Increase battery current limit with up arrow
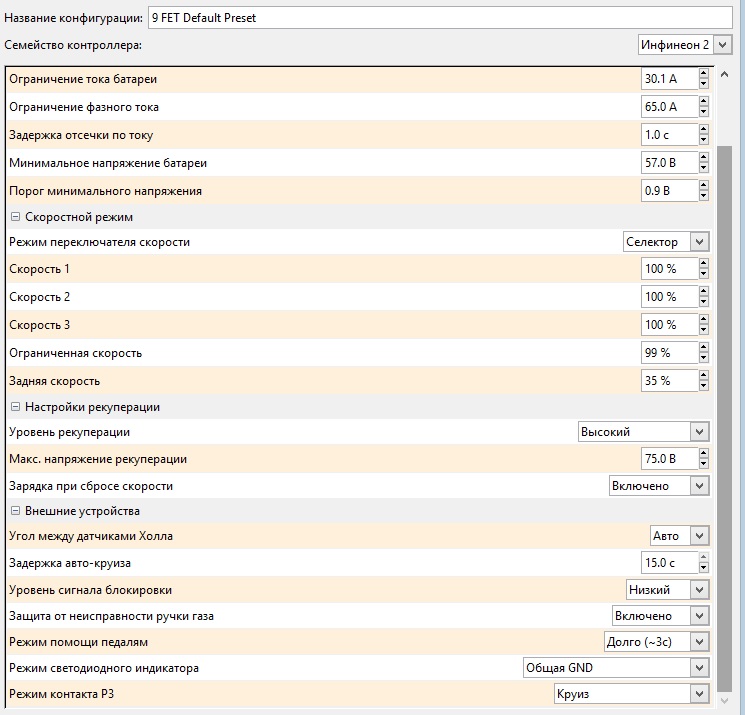 (704, 73)
